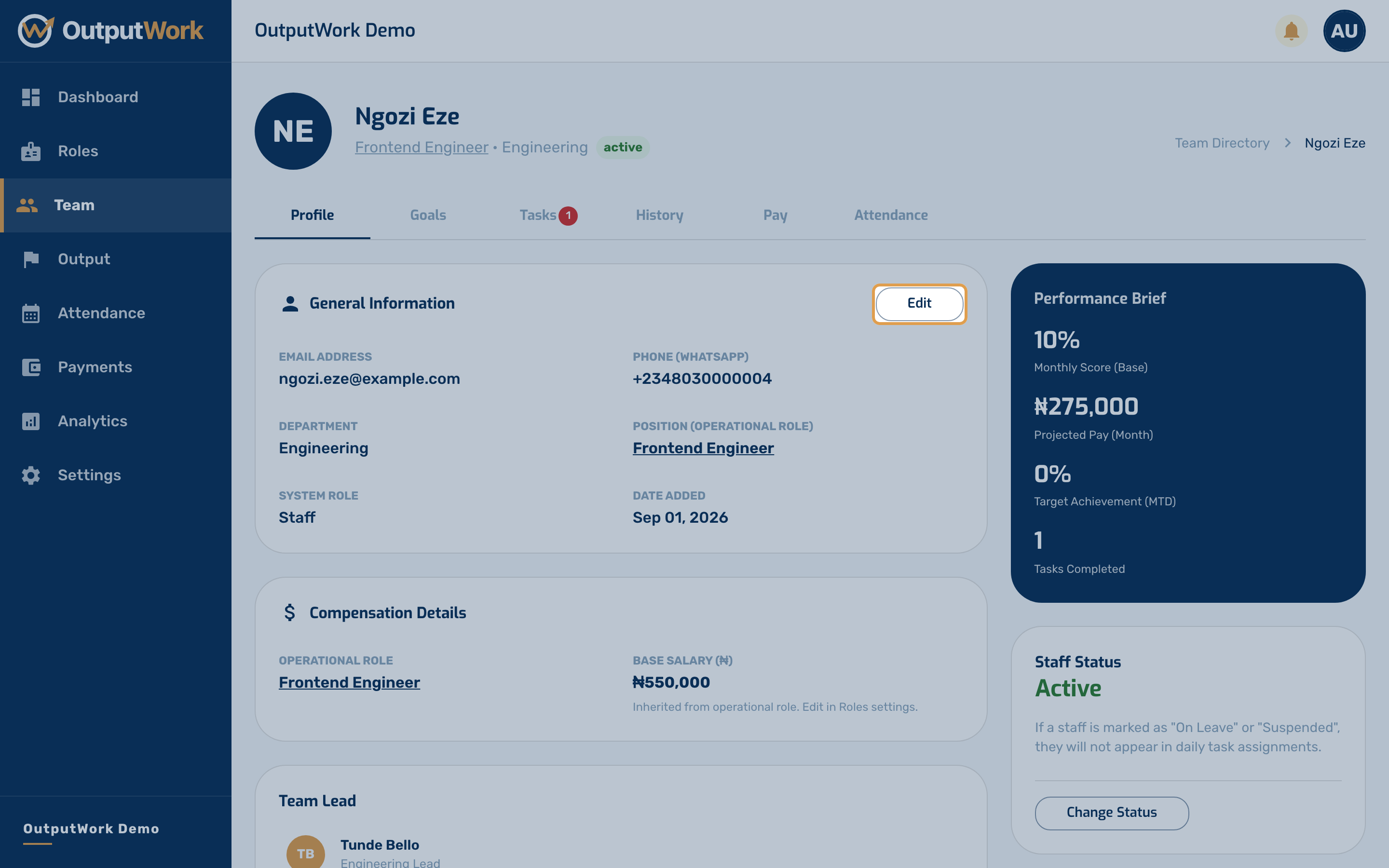Click the TB team lead avatar

pos(305,852)
